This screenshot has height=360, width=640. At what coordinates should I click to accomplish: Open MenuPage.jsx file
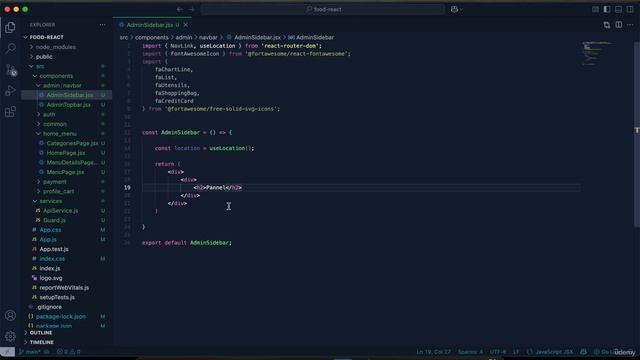point(67,172)
